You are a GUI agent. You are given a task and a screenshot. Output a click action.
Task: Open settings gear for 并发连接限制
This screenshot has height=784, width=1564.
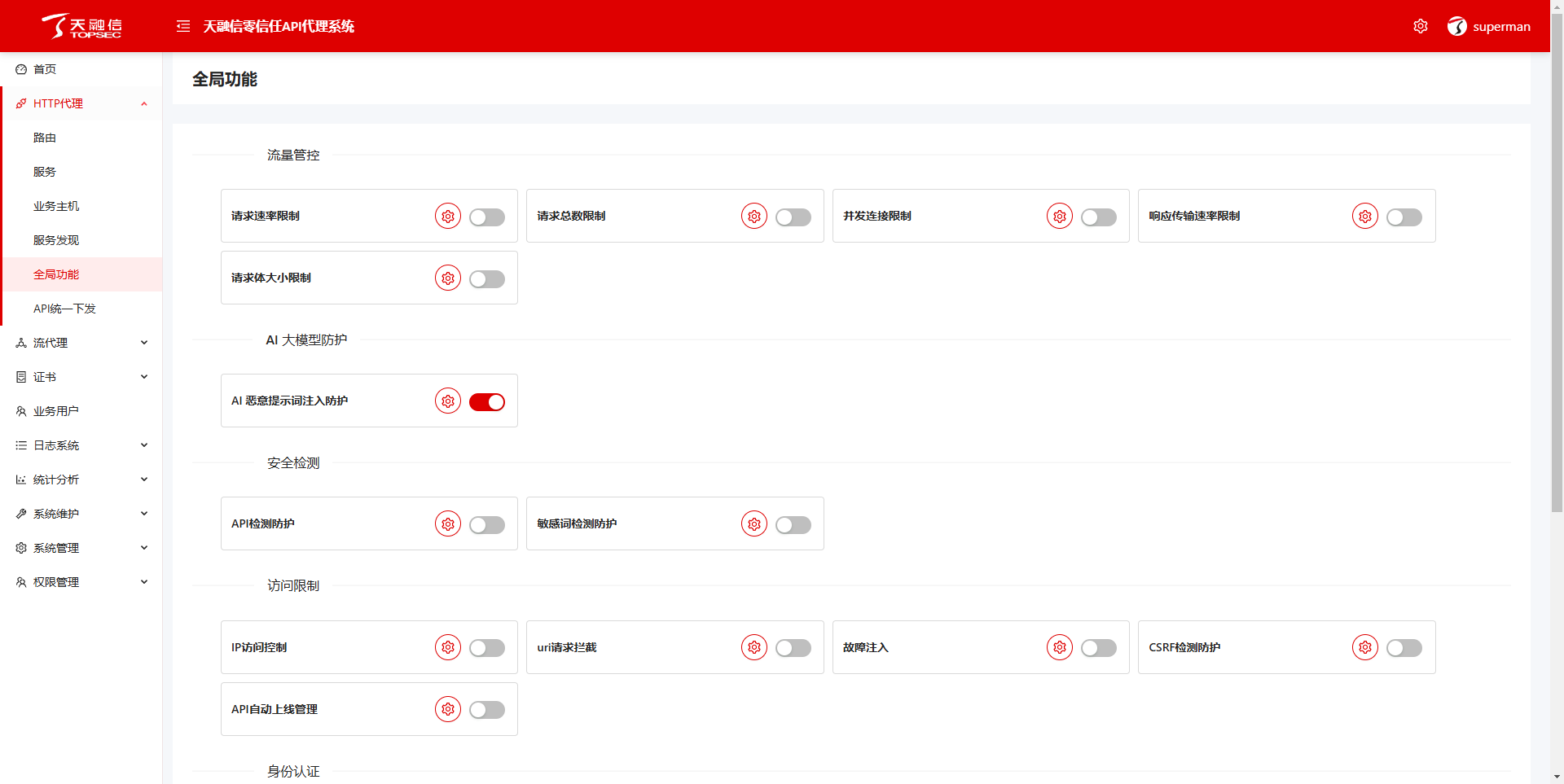coord(1060,217)
